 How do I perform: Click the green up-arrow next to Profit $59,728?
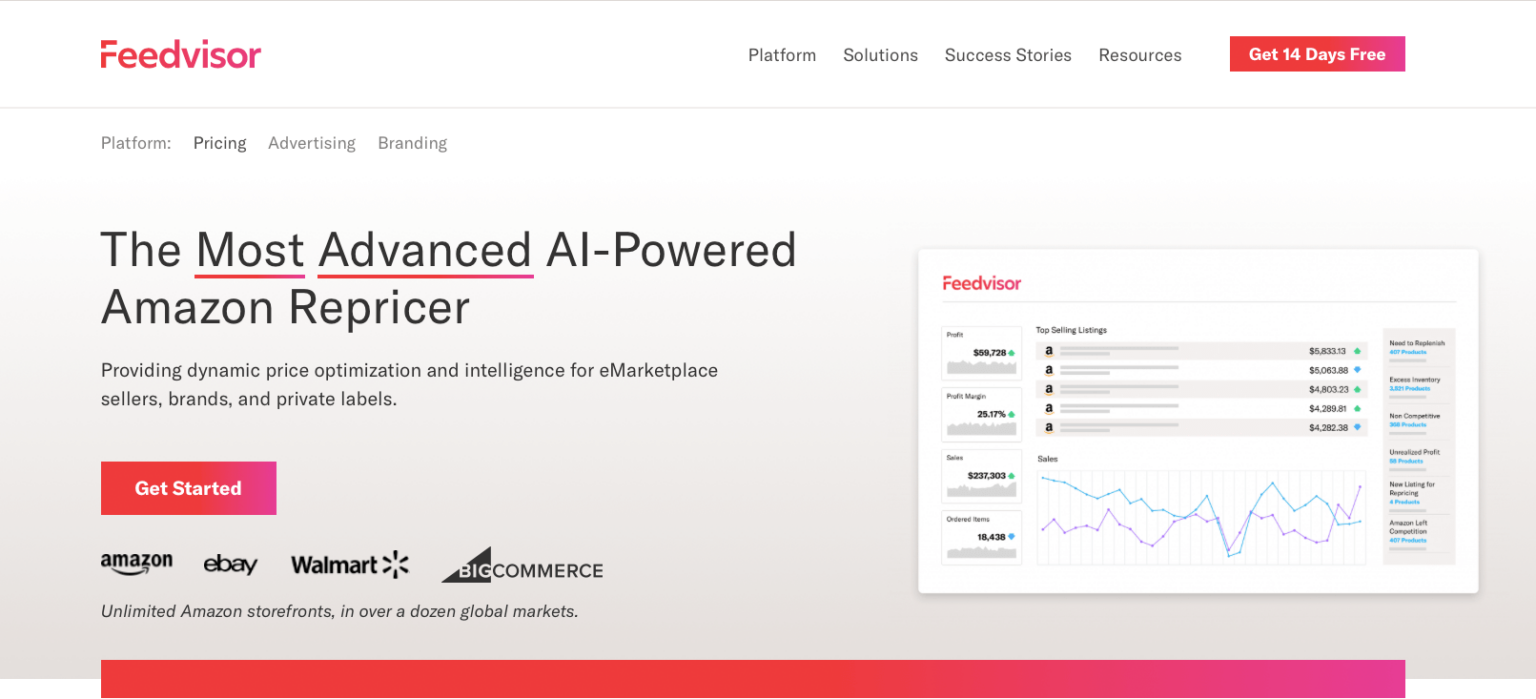coord(1011,352)
